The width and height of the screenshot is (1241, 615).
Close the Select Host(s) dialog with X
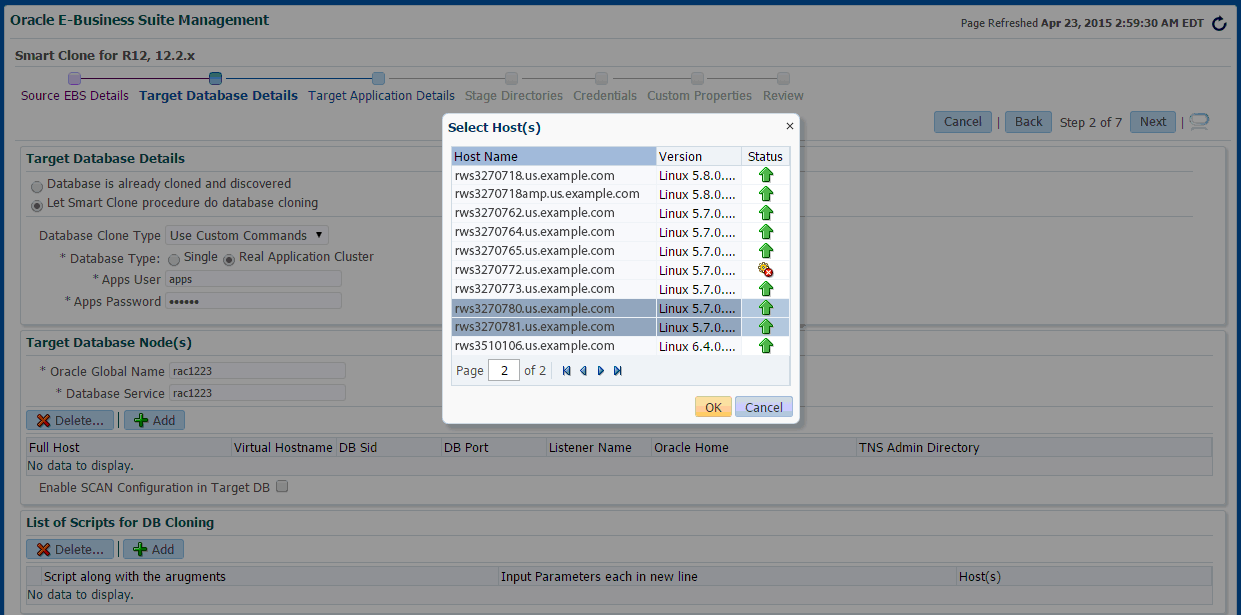click(789, 126)
